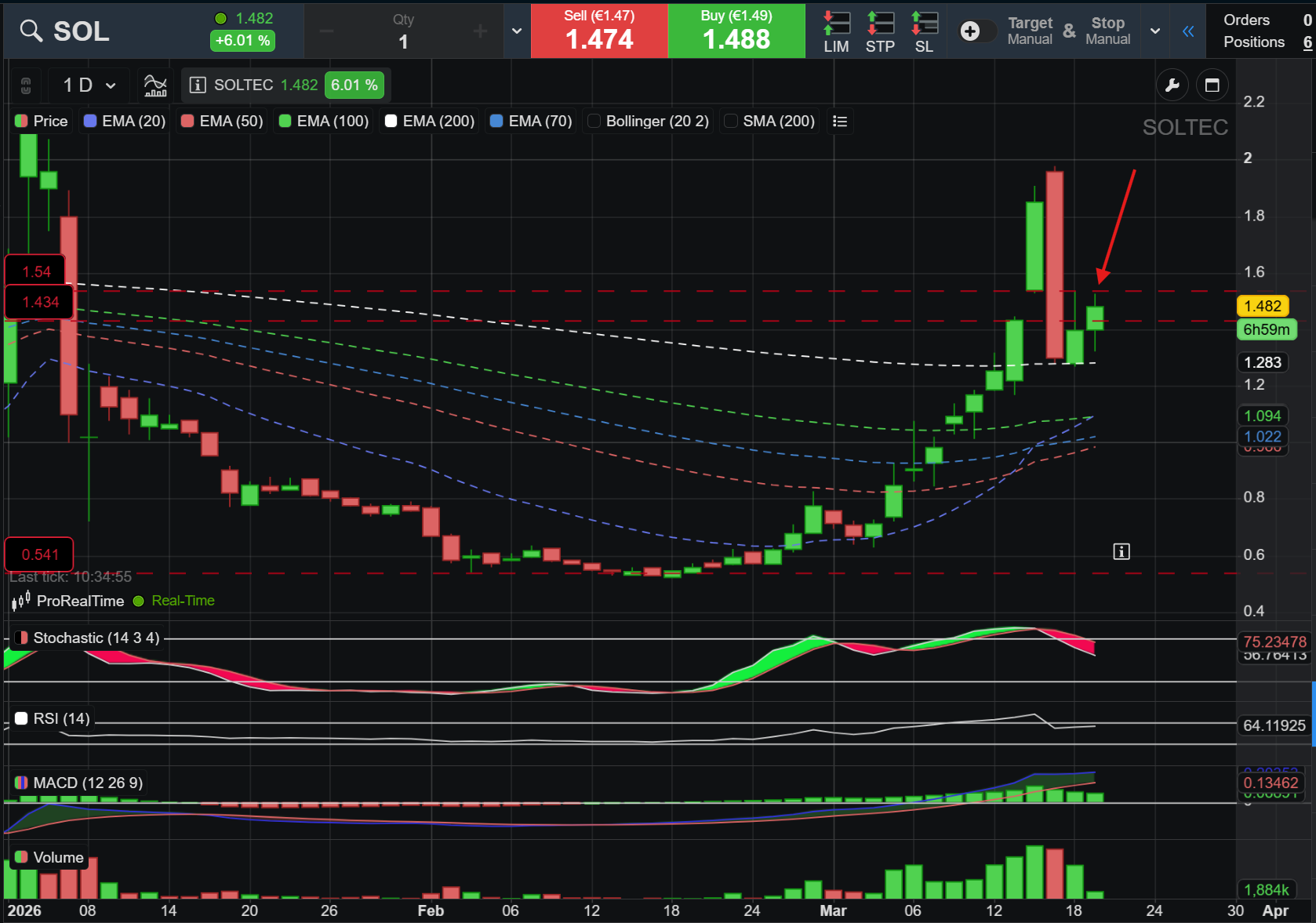Enable the SMA (200) indicator checkbox
The height and width of the screenshot is (923, 1316).
click(731, 121)
